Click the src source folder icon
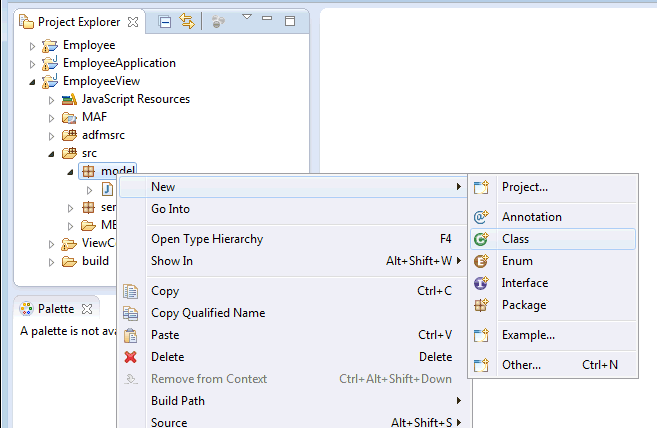 click(69, 153)
